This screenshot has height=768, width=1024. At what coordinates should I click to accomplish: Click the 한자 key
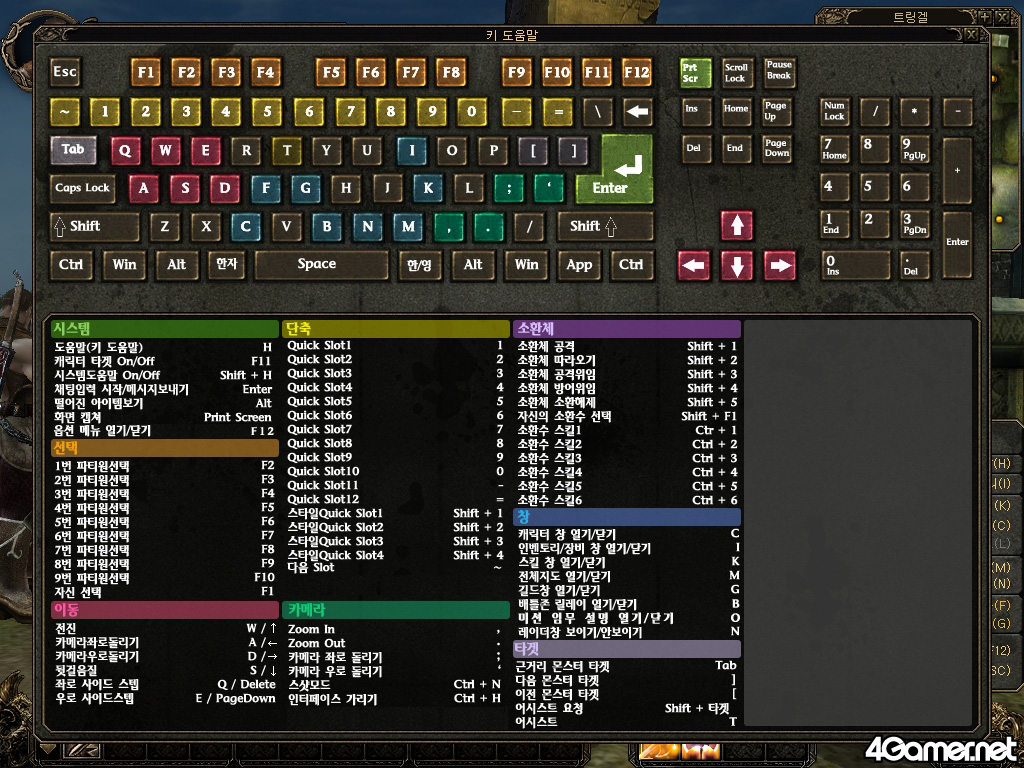pyautogui.click(x=227, y=264)
